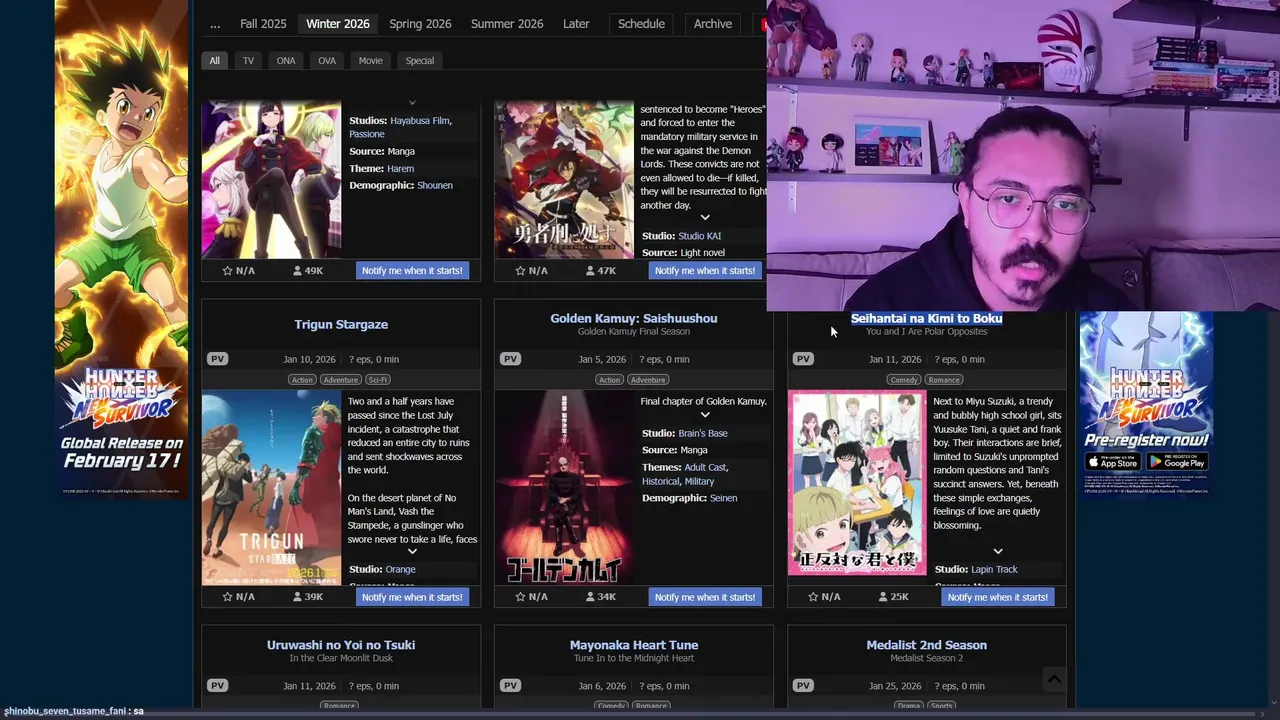Click members icon showing 39K
This screenshot has width=1280, height=720.
[298, 597]
